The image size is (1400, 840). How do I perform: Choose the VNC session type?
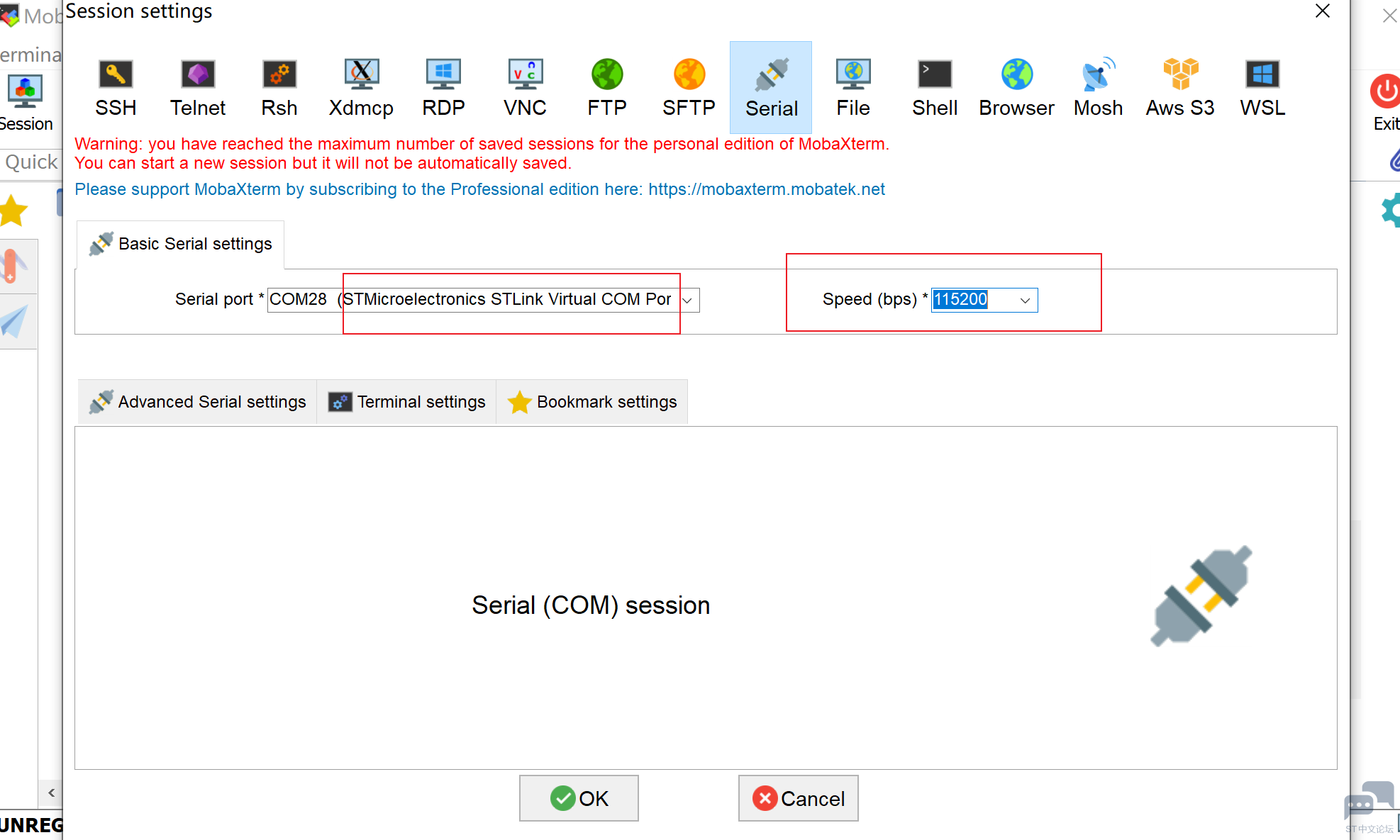(526, 88)
